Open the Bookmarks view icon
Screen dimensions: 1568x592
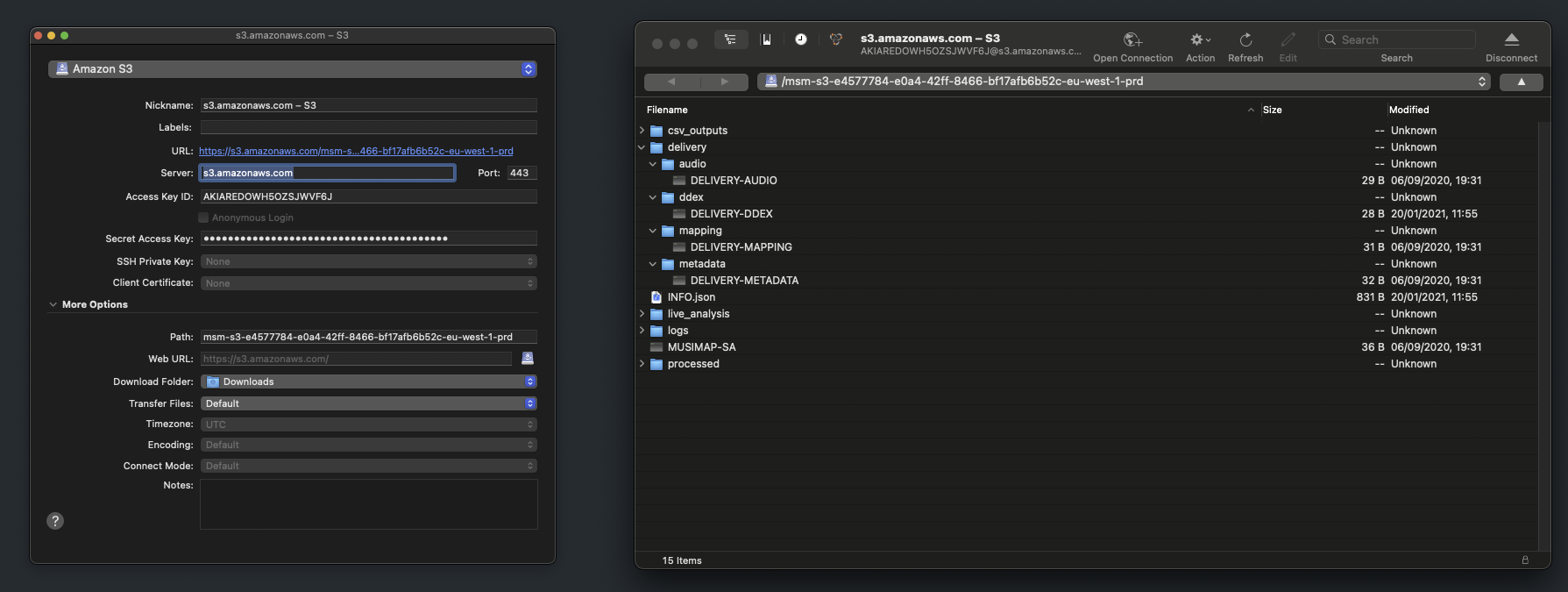click(766, 39)
